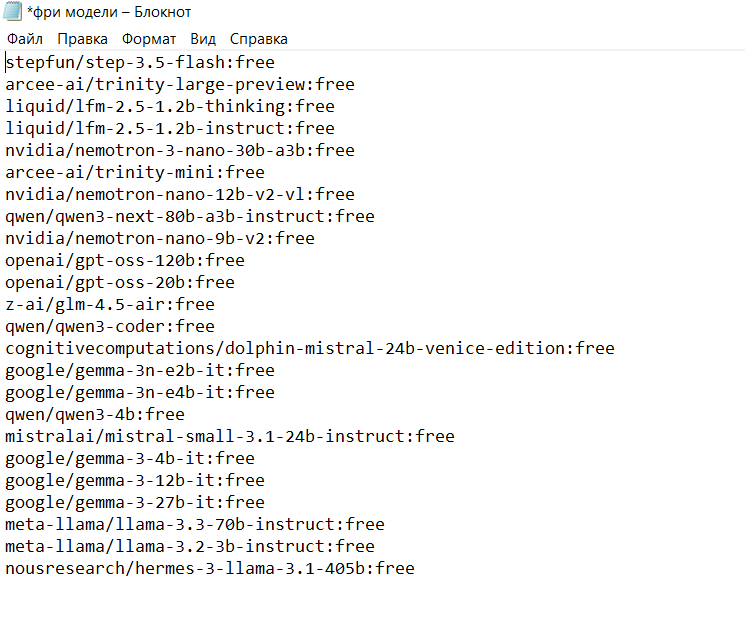Screen dimensions: 745x634
Task: Place cursor on google/gemma-3n-e2b-it:free line
Action: tap(140, 370)
